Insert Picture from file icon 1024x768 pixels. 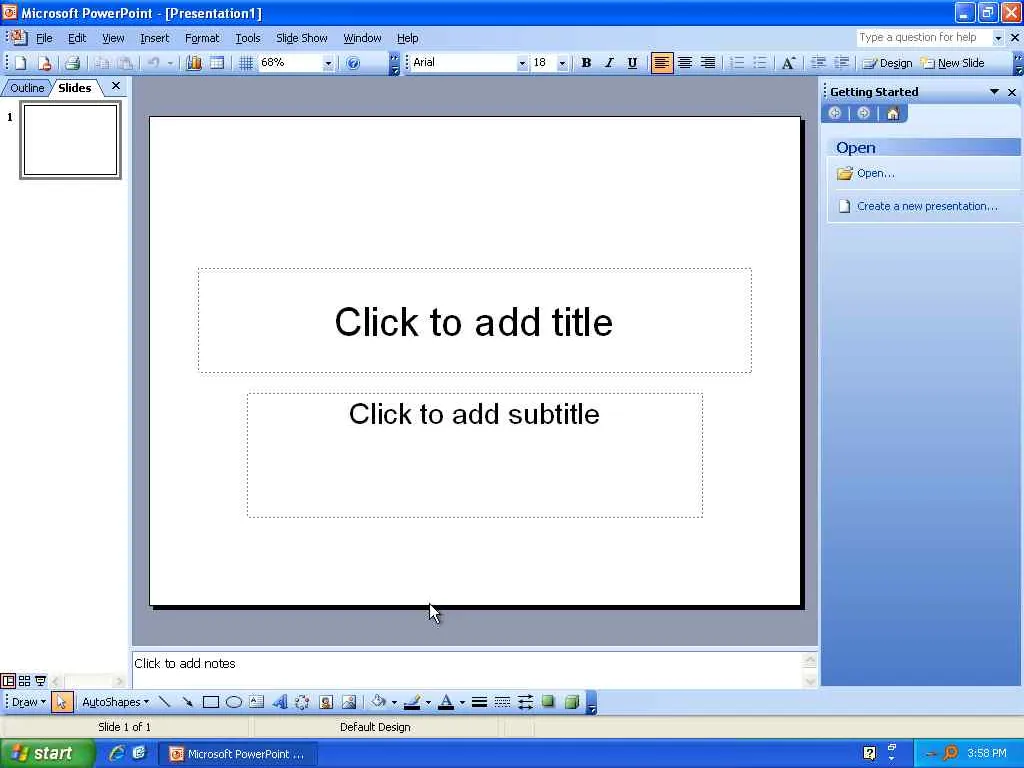pyautogui.click(x=349, y=702)
